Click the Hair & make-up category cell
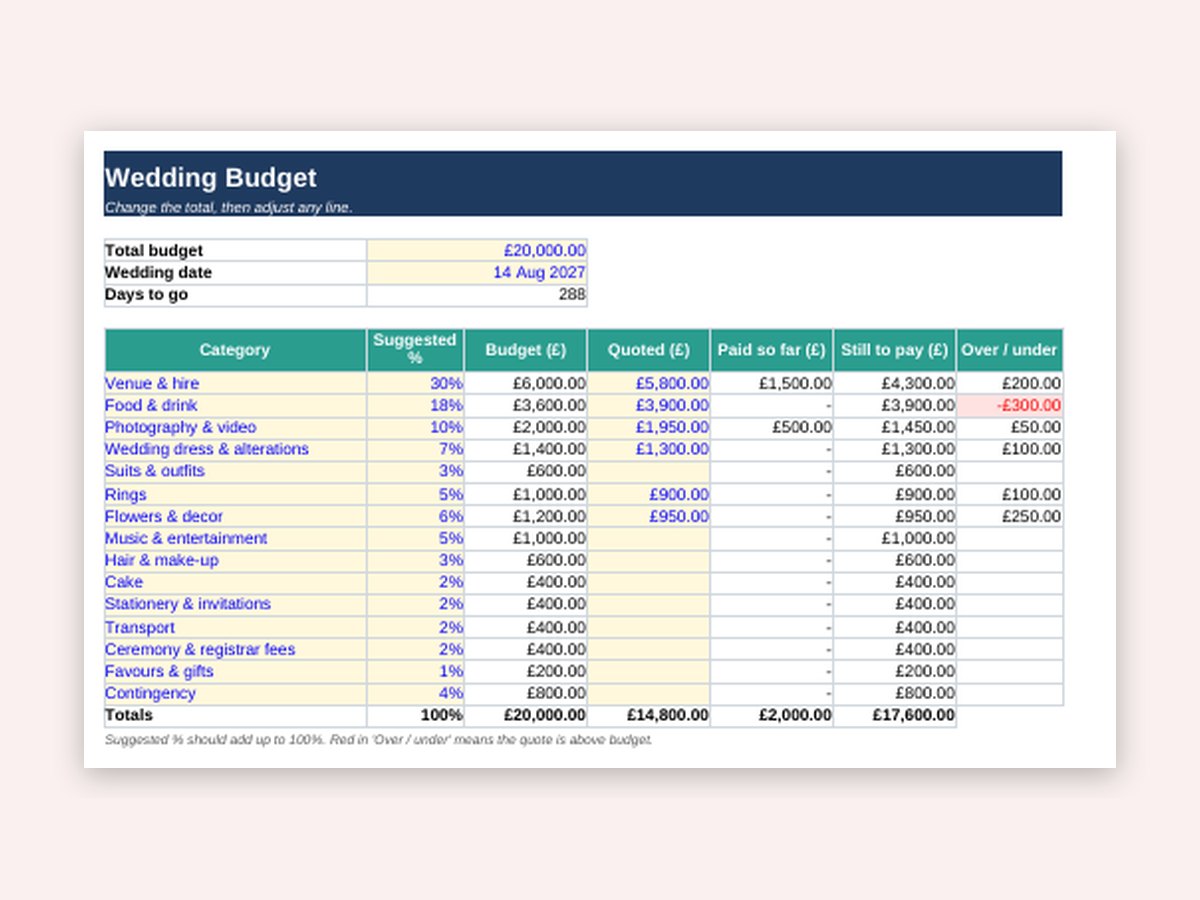The height and width of the screenshot is (900, 1200). tap(235, 560)
